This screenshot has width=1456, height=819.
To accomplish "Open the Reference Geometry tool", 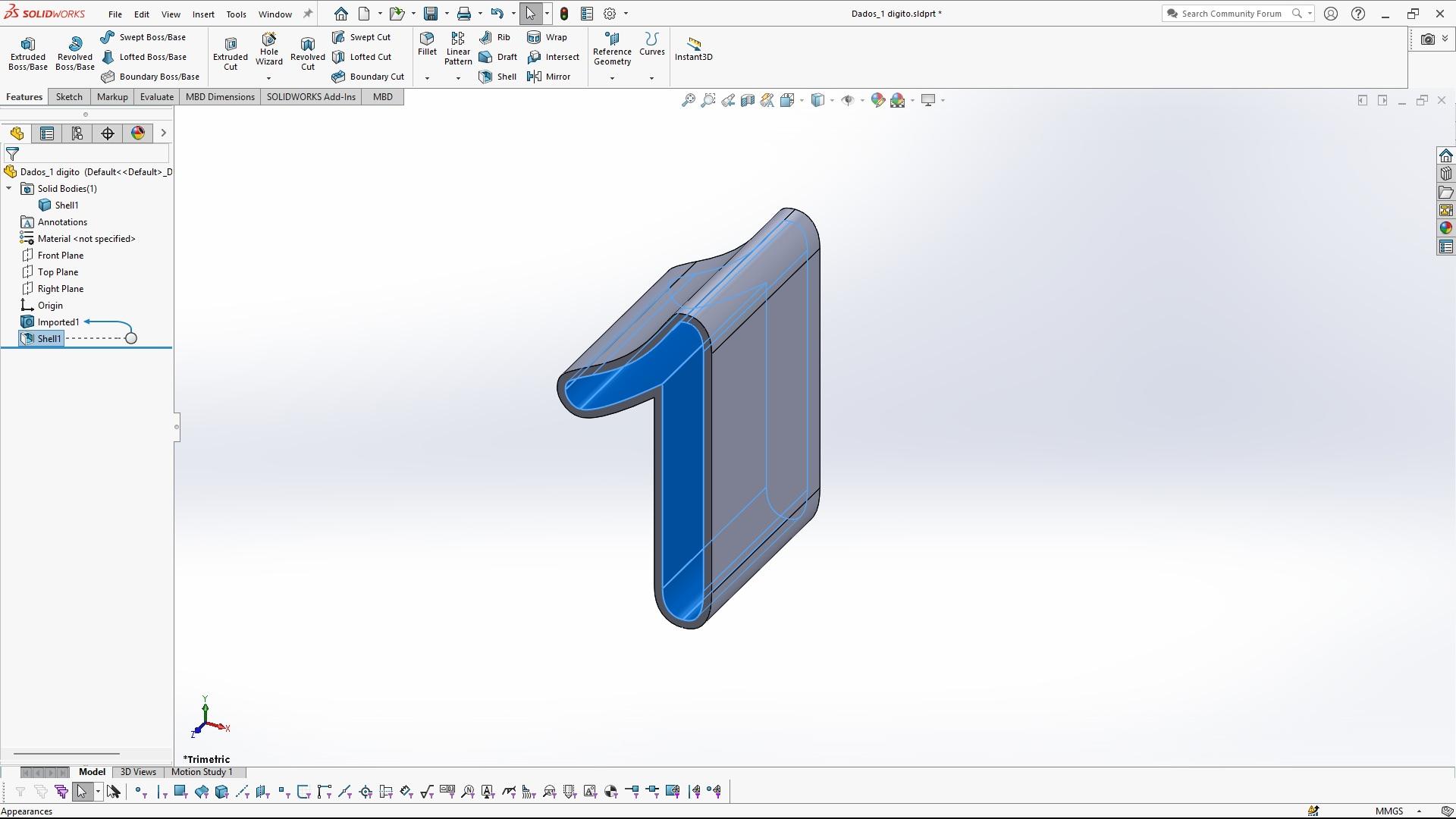I will [x=612, y=49].
